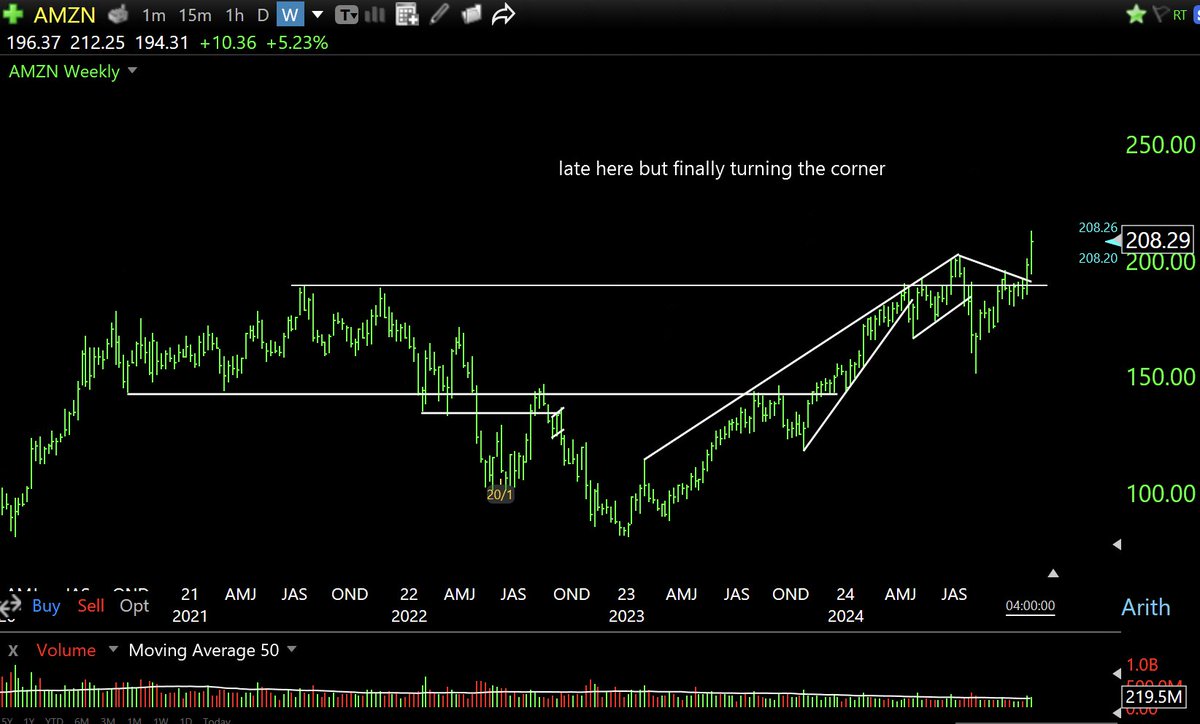Select the pencil drawing tool icon

point(438,15)
